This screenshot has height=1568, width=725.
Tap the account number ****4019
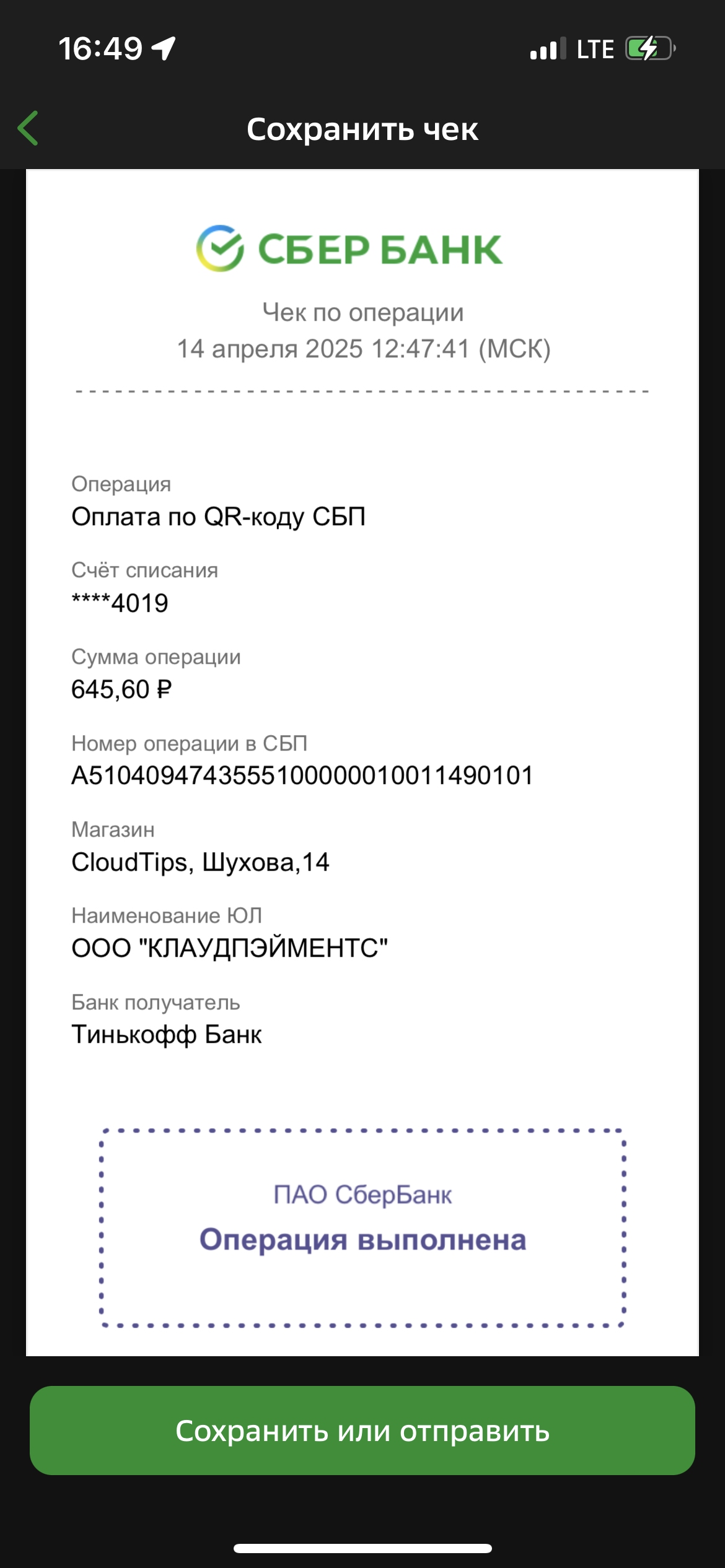click(x=120, y=603)
